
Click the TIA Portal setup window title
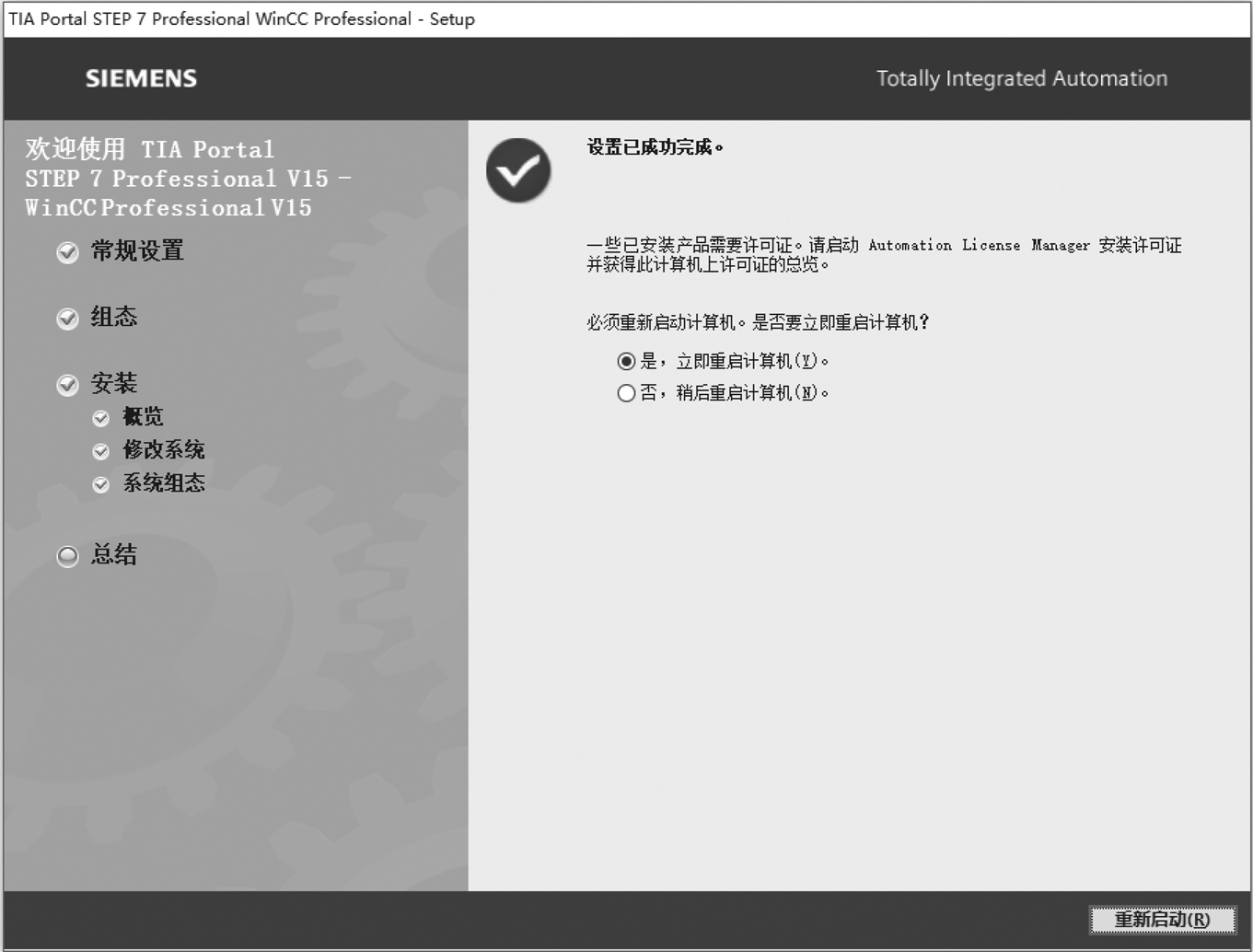pyautogui.click(x=241, y=18)
